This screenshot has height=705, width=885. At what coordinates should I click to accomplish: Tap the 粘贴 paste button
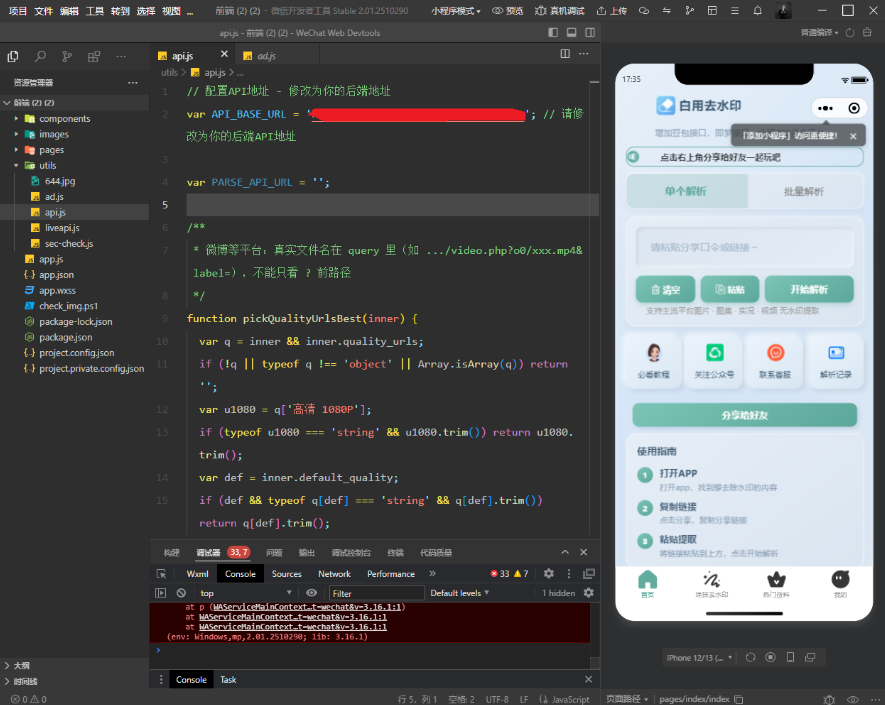tap(729, 289)
